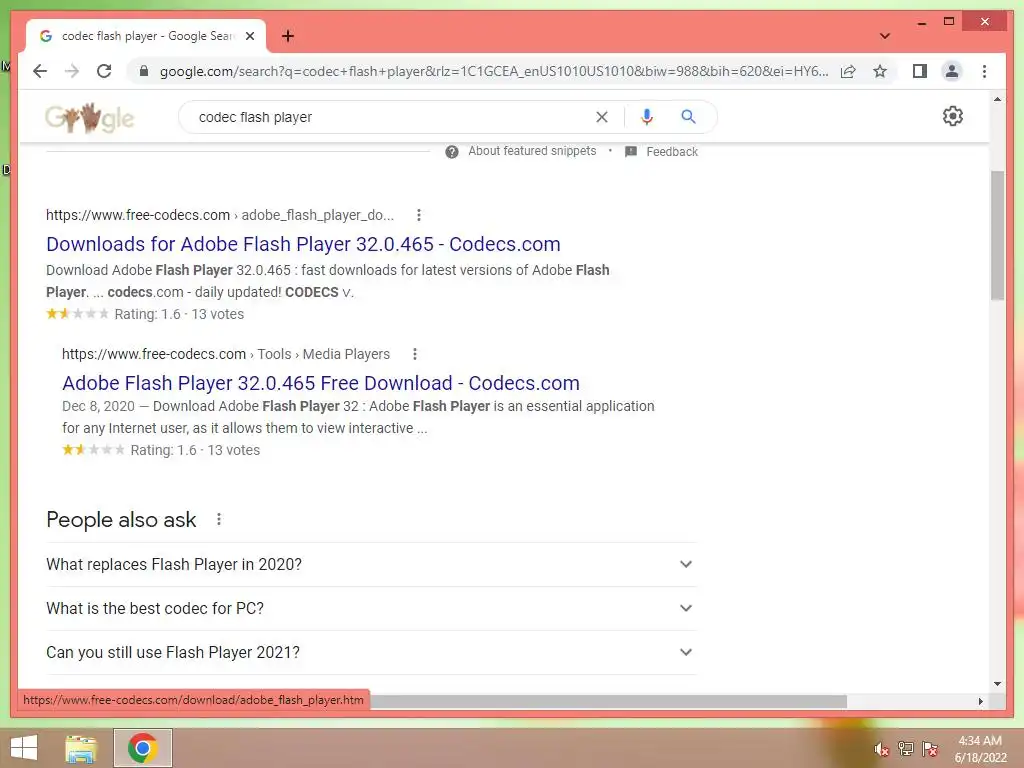Reload the Google search page
Screen dimensions: 1024x768
[x=104, y=71]
